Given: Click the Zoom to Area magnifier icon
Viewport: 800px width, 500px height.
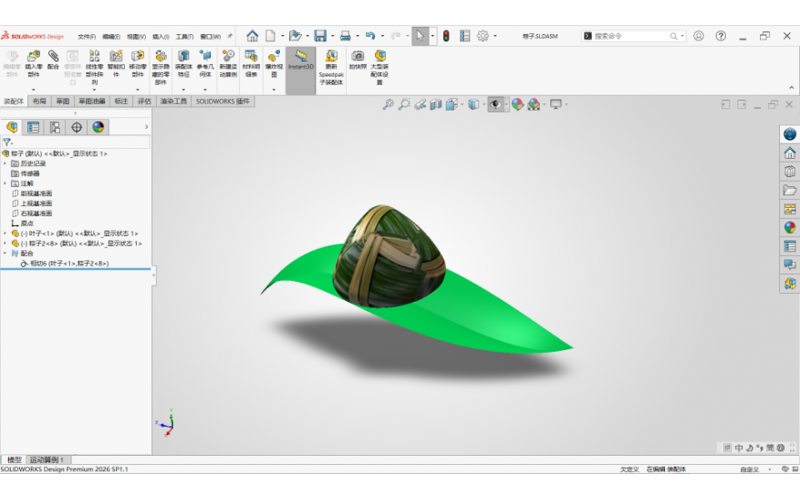Looking at the screenshot, I should click(x=404, y=105).
